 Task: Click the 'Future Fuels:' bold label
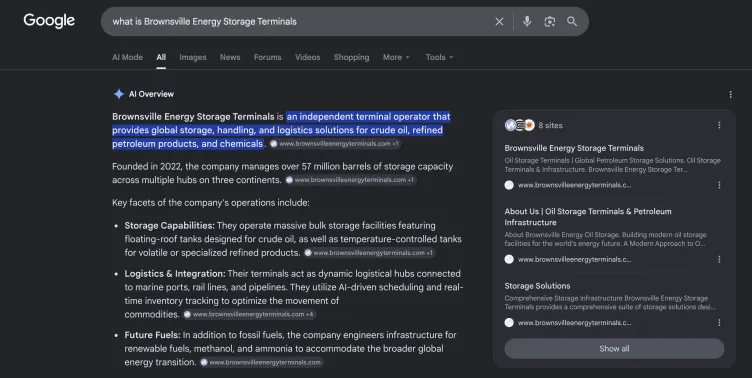[x=153, y=335]
